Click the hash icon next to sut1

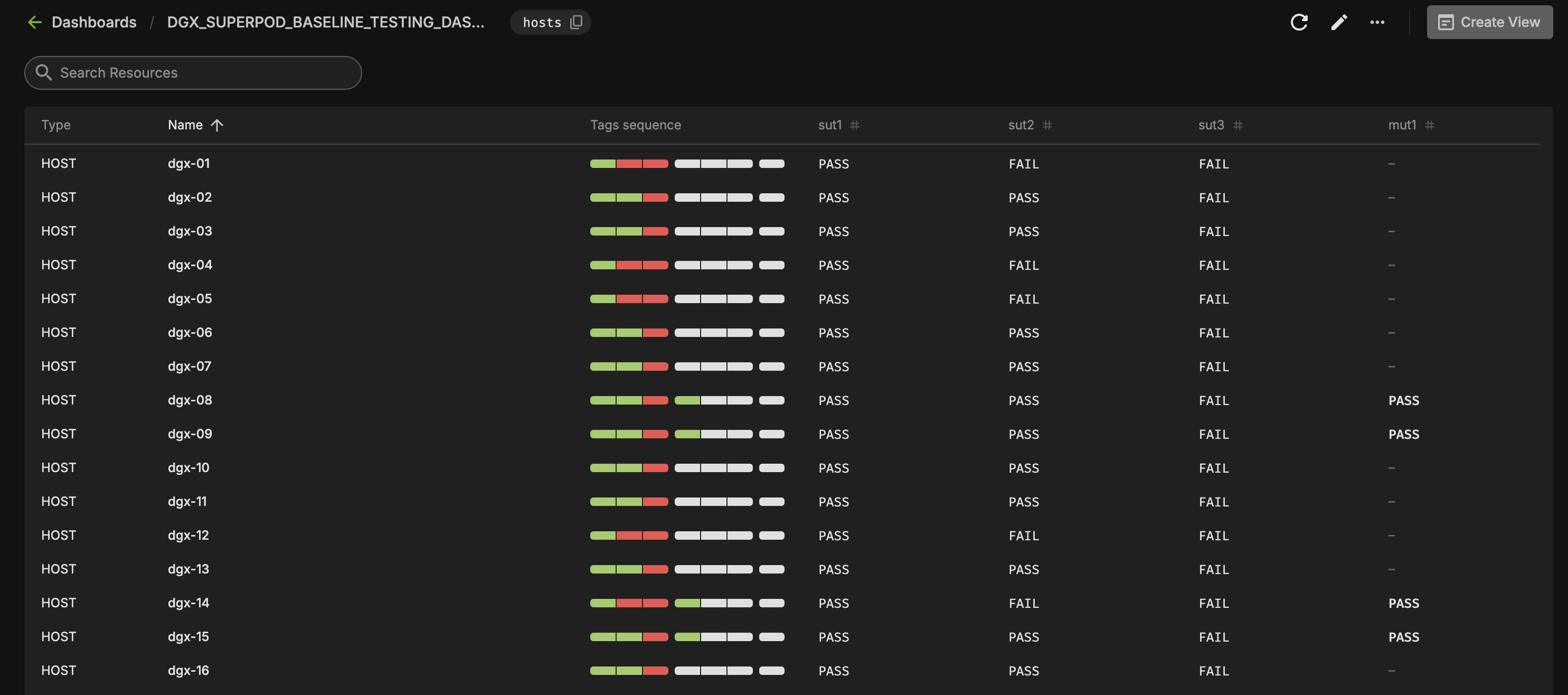tap(855, 125)
